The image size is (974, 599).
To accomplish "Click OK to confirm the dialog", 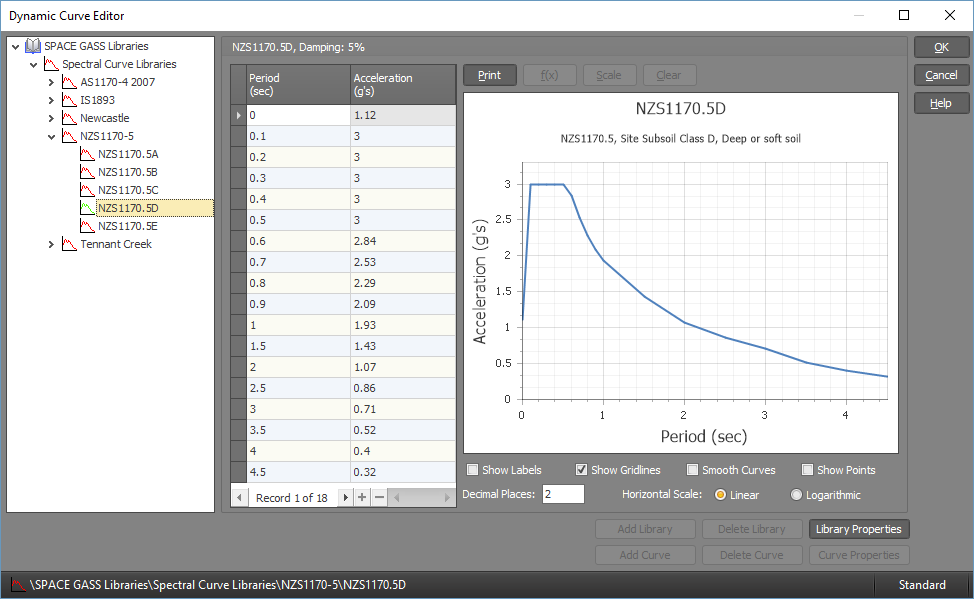I will pyautogui.click(x=941, y=47).
